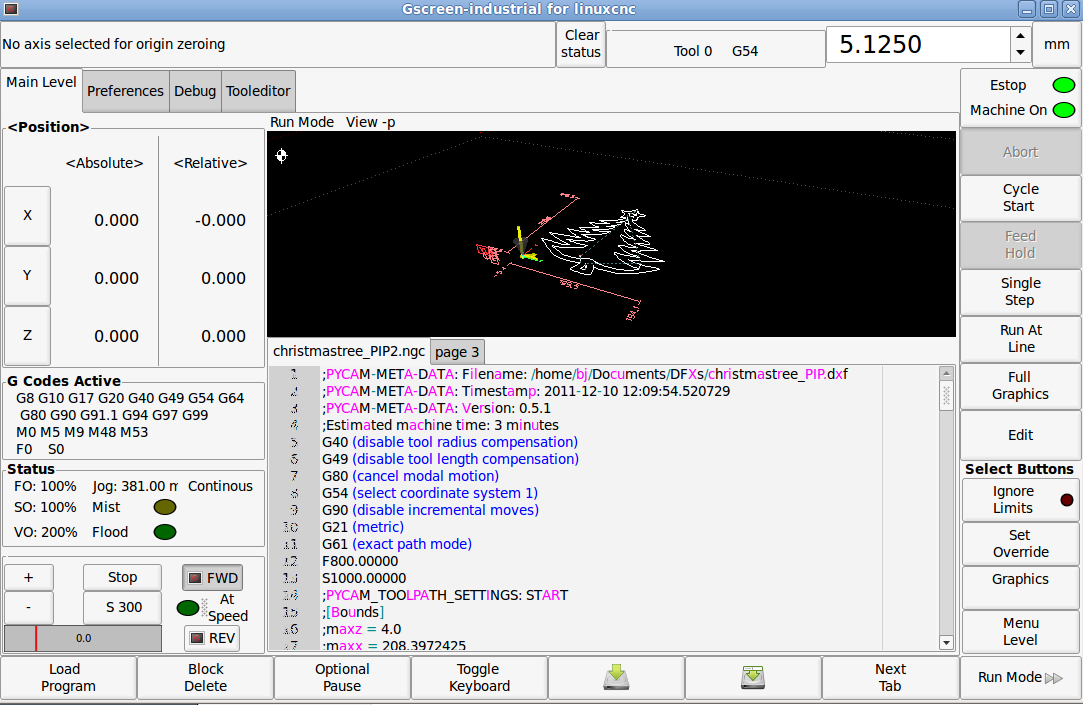Switch to the Tooleditor tab
Image resolution: width=1083 pixels, height=705 pixels.
pyautogui.click(x=258, y=91)
